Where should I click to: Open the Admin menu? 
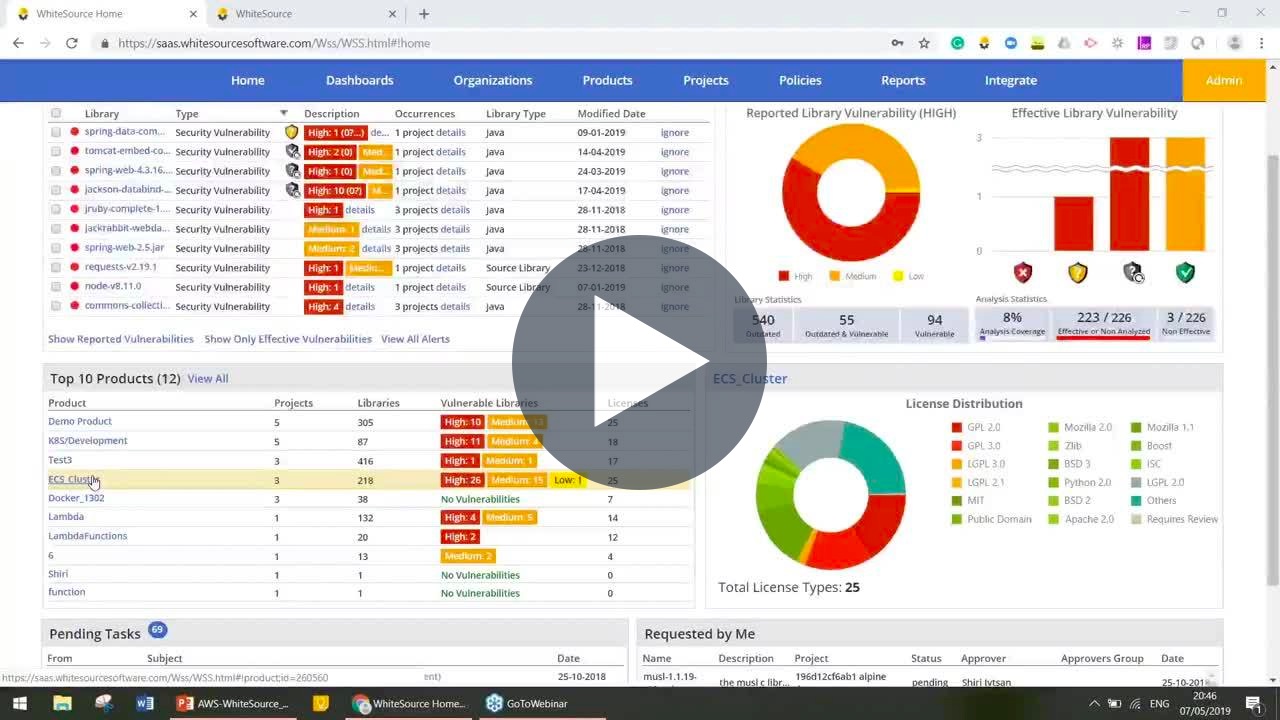(1224, 80)
